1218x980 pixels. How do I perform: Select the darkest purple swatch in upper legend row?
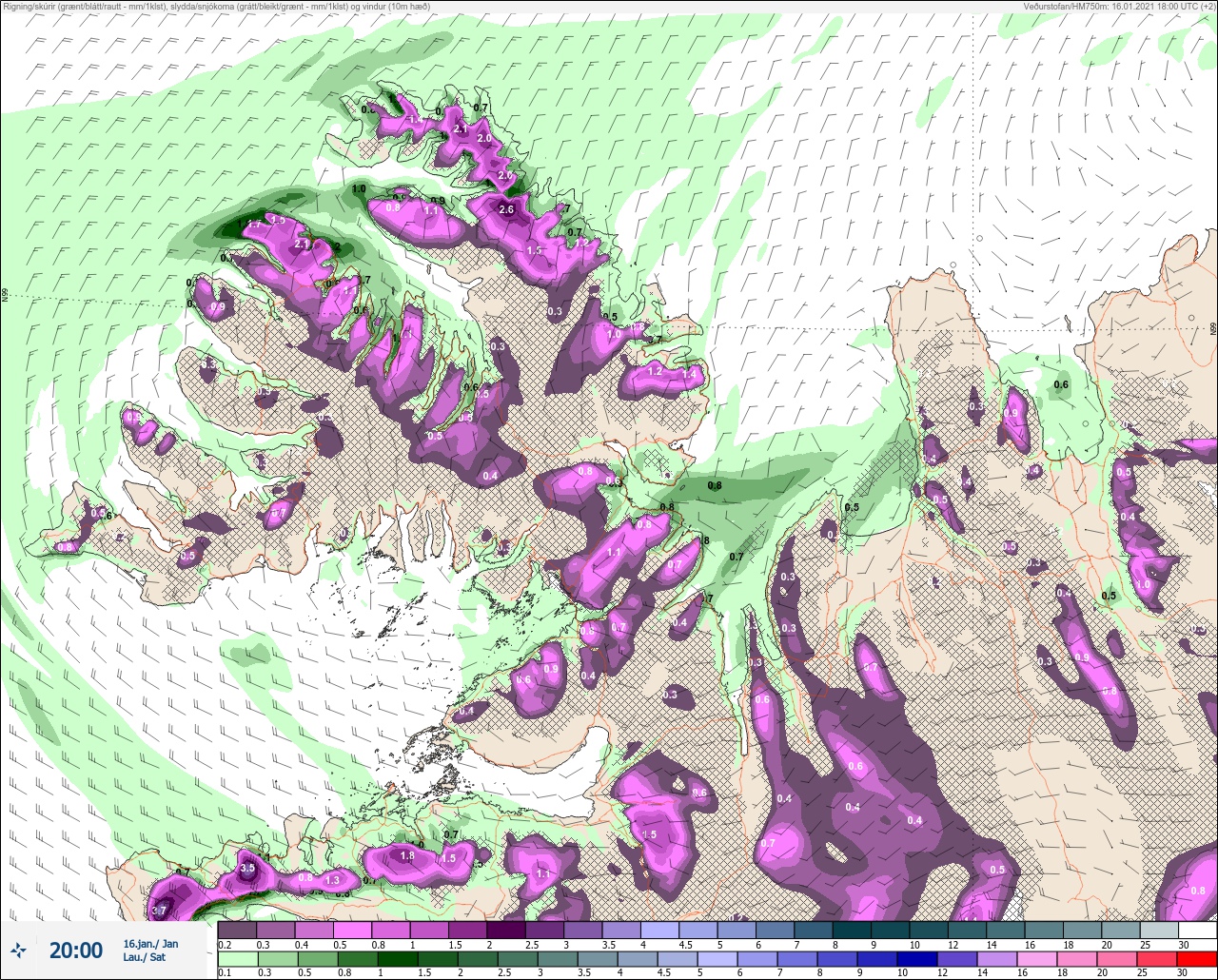click(505, 930)
